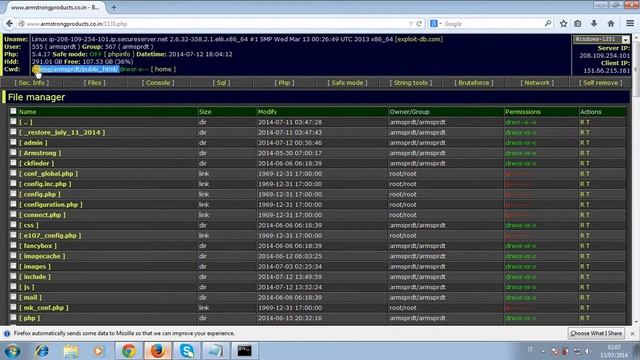640x360 pixels.
Task: Open the Sec. Info menu
Action: 32,82
